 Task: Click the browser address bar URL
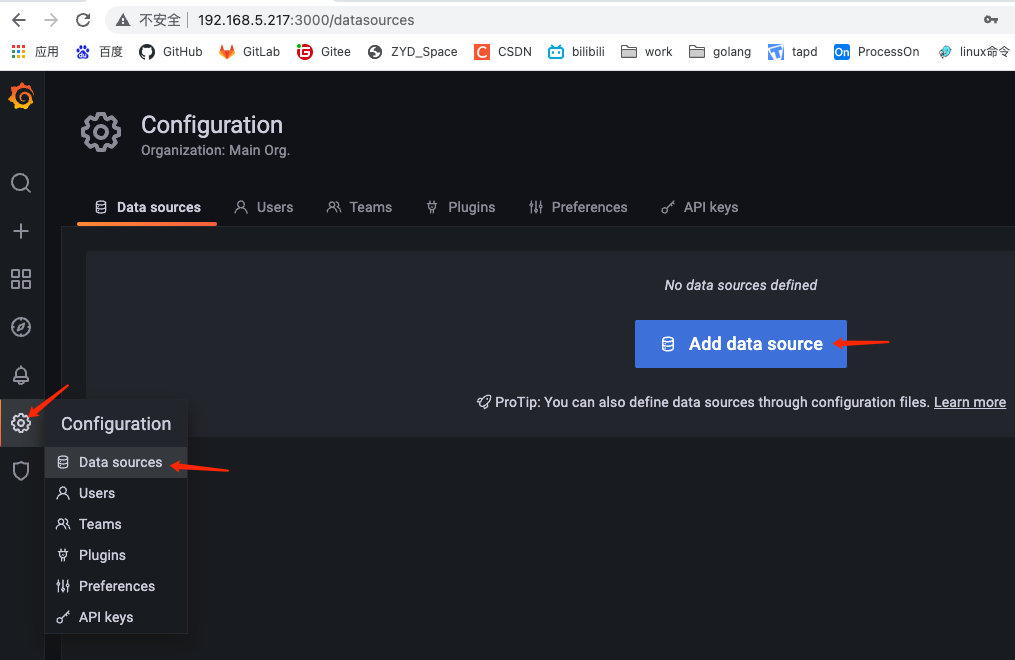306,20
